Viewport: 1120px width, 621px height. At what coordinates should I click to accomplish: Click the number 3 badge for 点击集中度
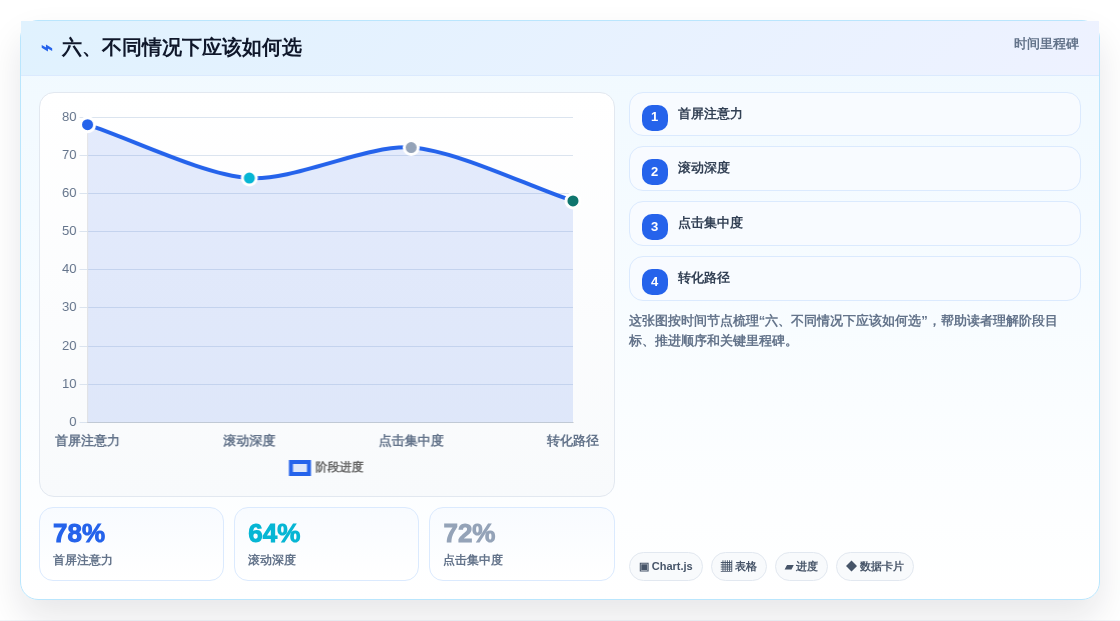click(x=654, y=227)
